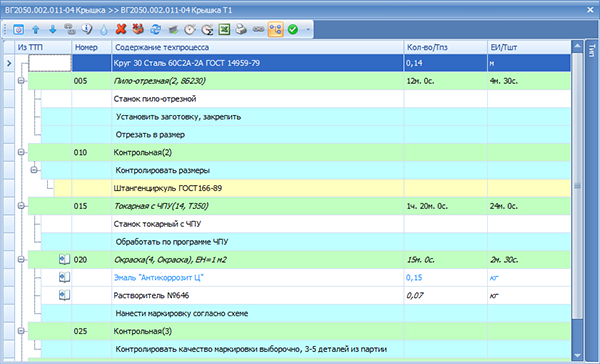
Task: Click the blue window icon in toolbar
Action: click(18, 29)
